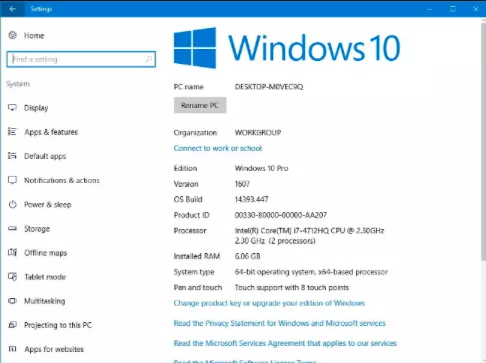Click the Projecting to this PC icon
The image size is (486, 363).
pyautogui.click(x=12, y=325)
